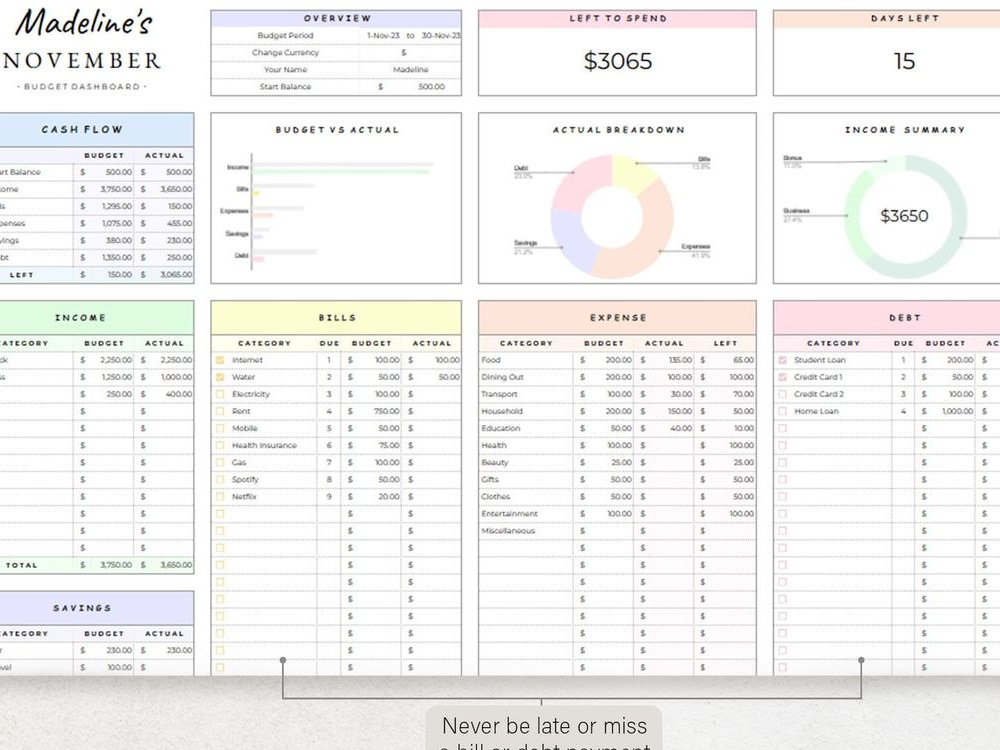This screenshot has width=1000, height=750.
Task: Select the Education left cell 10.00
Action: [725, 429]
